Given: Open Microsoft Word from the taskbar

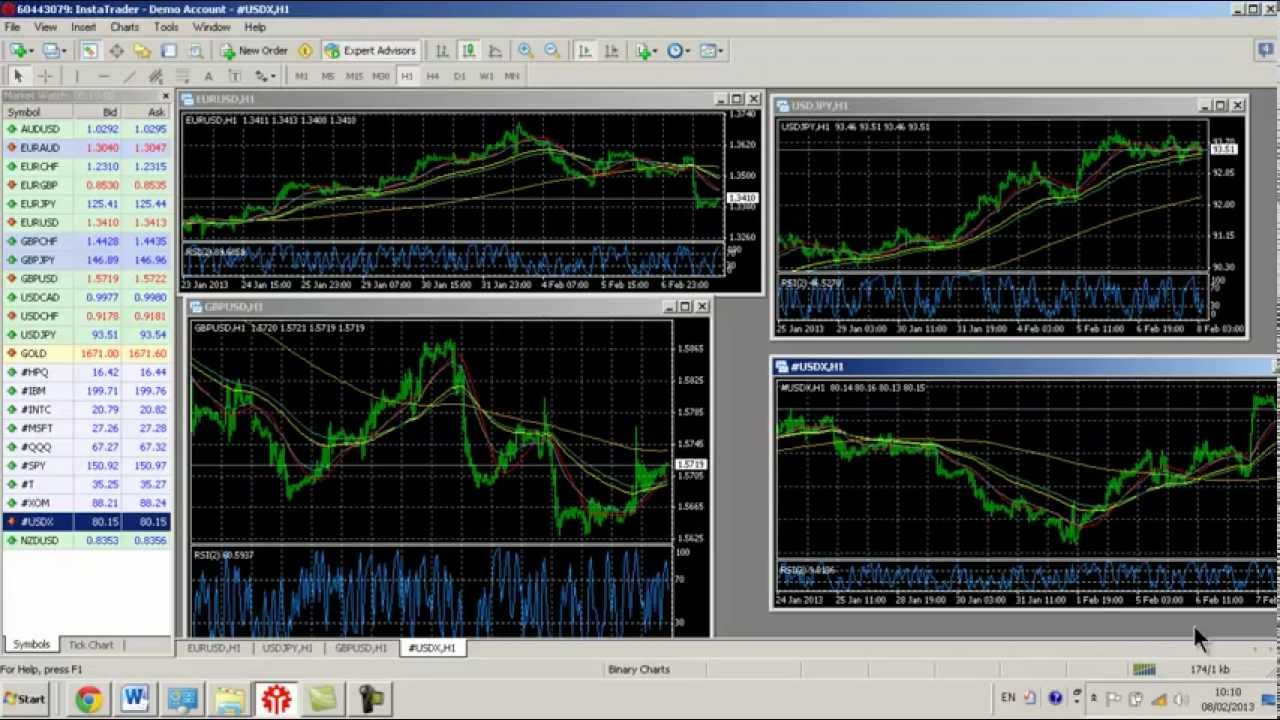Looking at the screenshot, I should 135,699.
